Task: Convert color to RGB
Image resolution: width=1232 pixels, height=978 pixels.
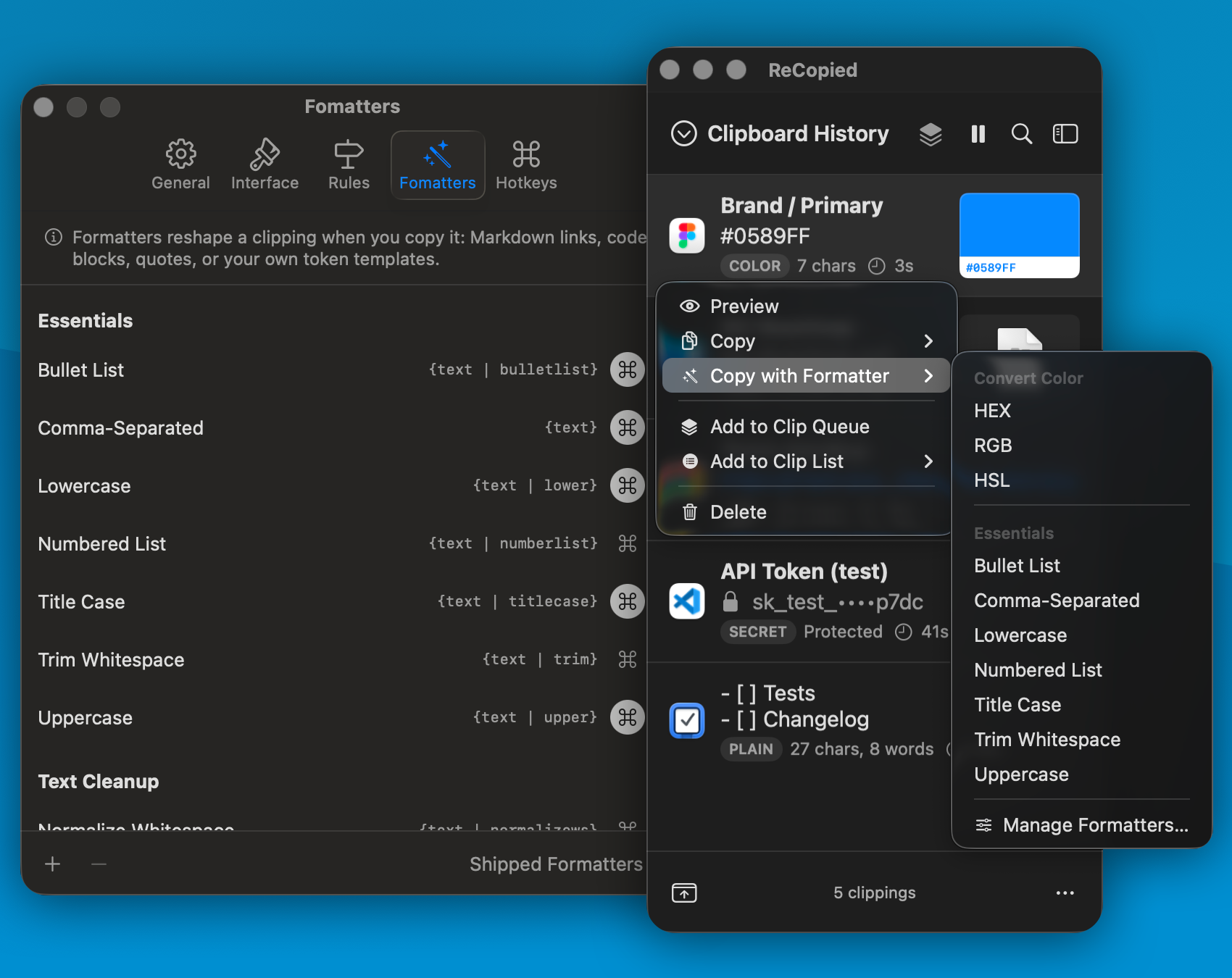Action: [1081, 446]
